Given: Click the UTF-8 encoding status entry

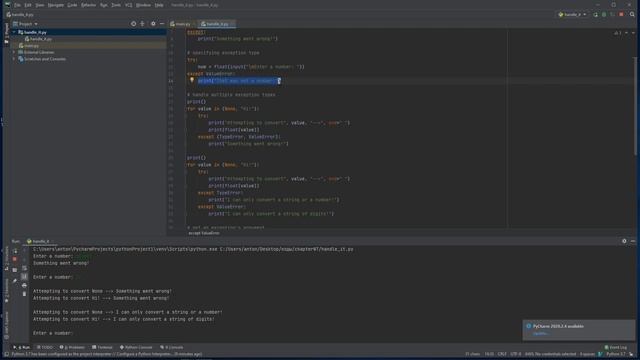Looking at the screenshot, I should (516, 354).
